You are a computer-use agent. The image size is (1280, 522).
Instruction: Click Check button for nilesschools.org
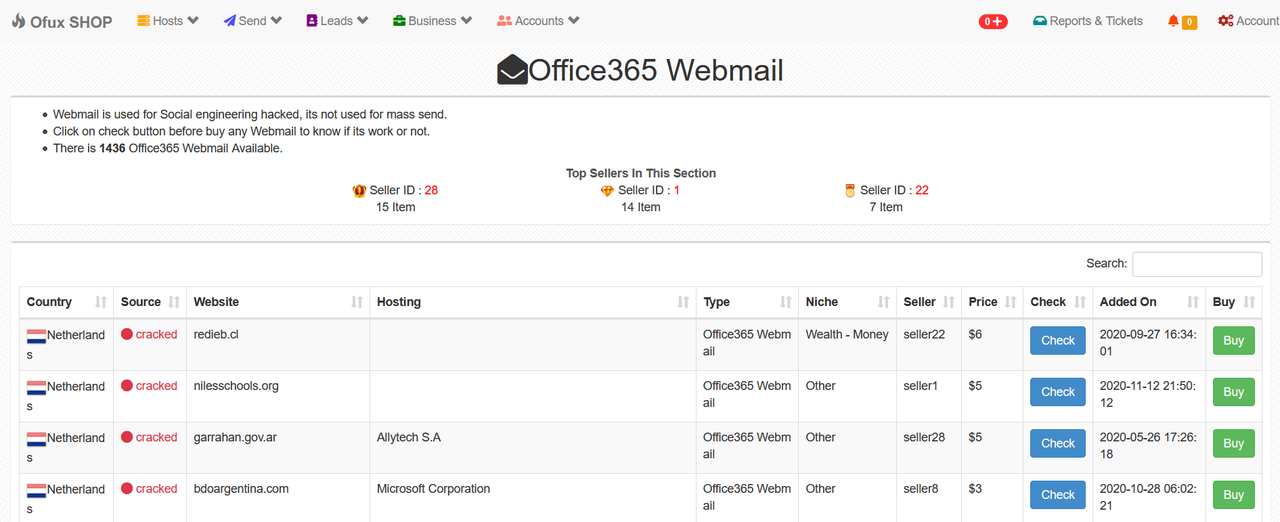(1058, 392)
